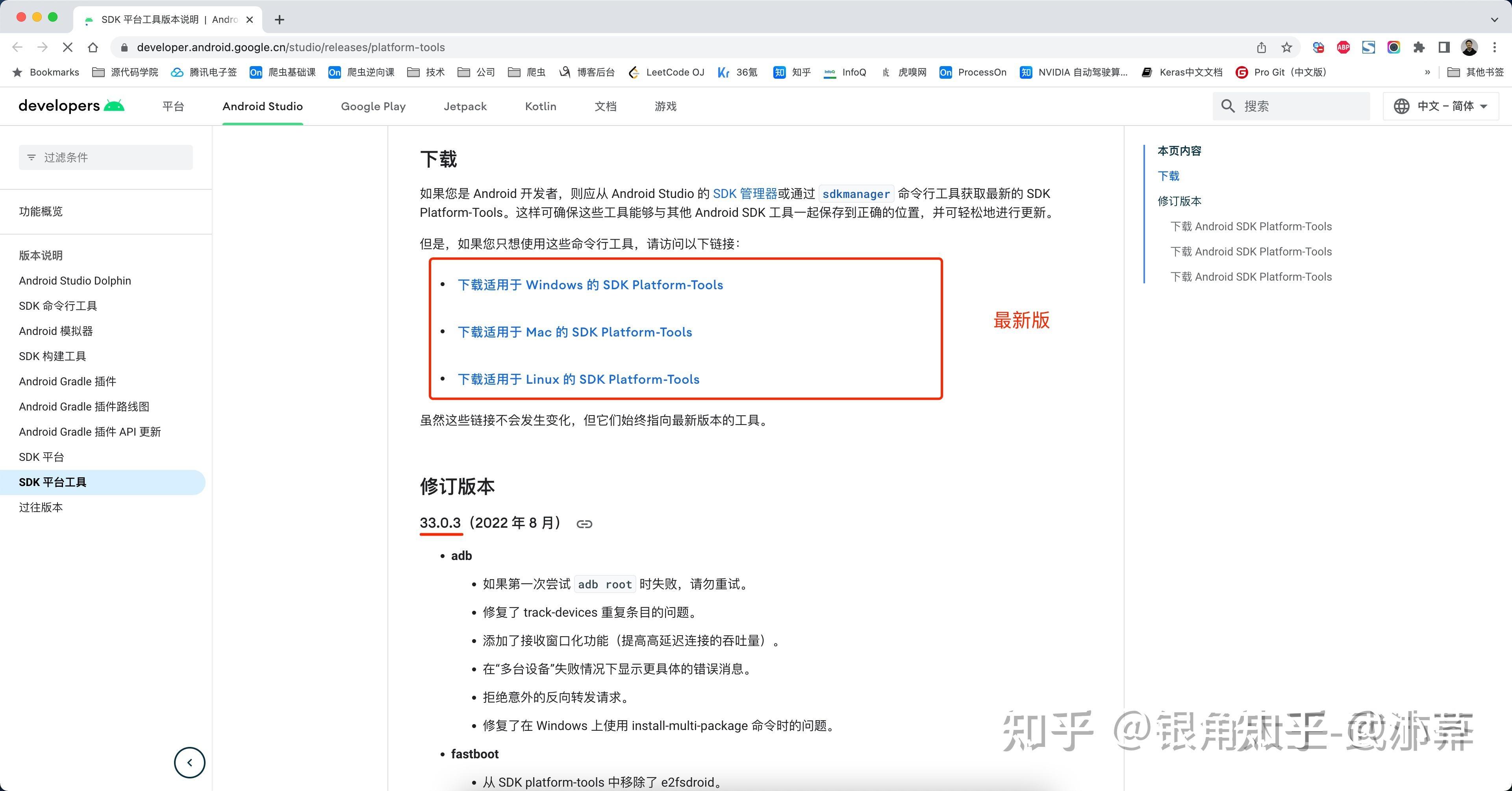This screenshot has width=1512, height=791.
Task: Open the LeetCode OJ bookmark
Action: (x=666, y=72)
